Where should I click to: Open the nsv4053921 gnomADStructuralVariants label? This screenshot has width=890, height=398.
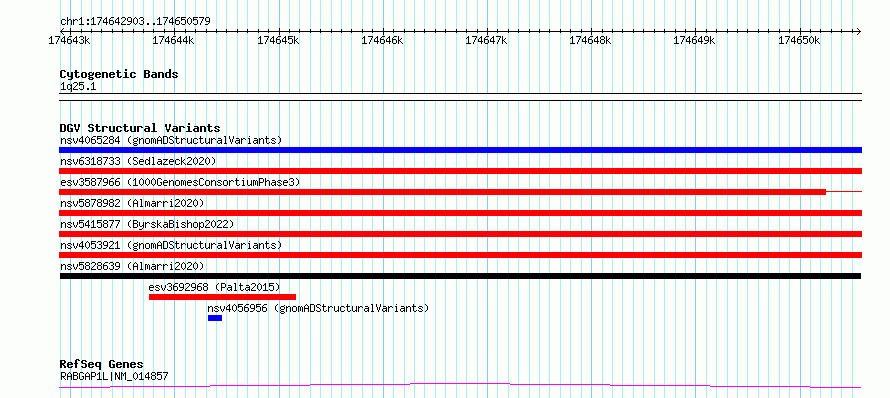[x=171, y=245]
